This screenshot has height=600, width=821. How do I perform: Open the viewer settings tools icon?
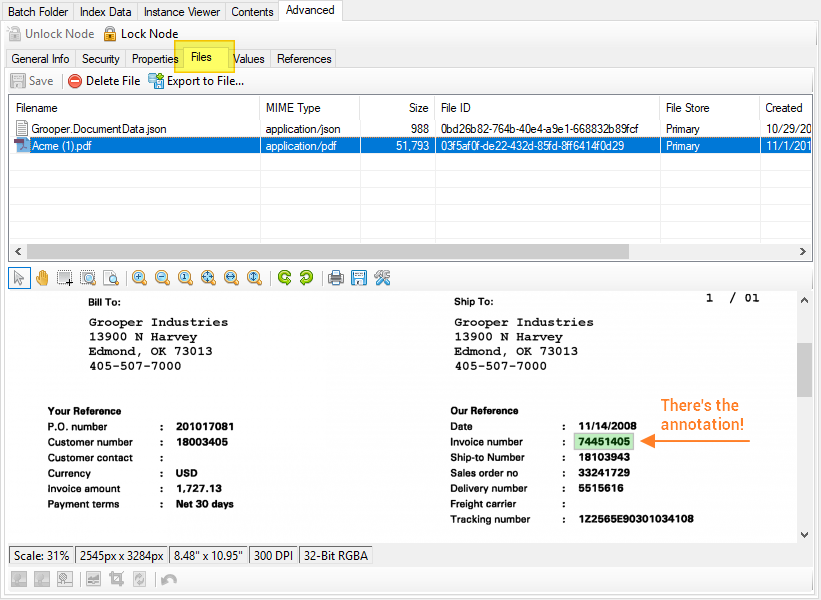tap(382, 278)
